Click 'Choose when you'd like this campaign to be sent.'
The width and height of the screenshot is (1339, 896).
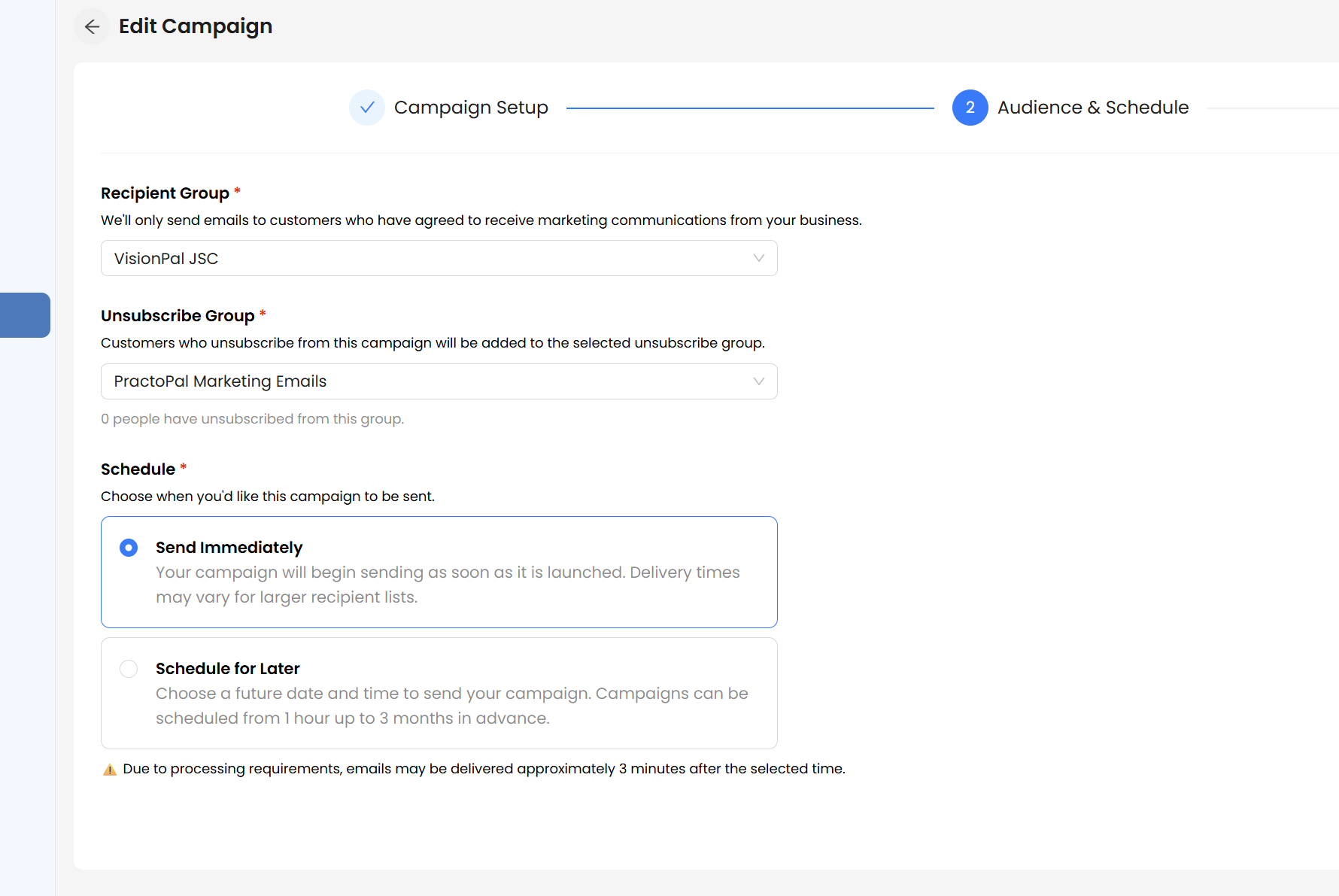(x=268, y=497)
